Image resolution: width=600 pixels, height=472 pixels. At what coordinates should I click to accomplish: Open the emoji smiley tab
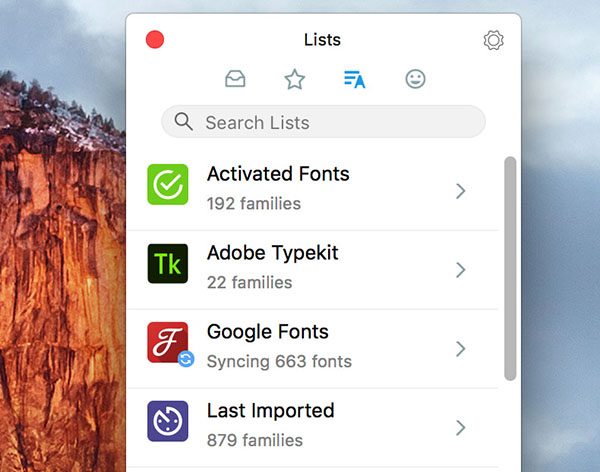point(415,79)
